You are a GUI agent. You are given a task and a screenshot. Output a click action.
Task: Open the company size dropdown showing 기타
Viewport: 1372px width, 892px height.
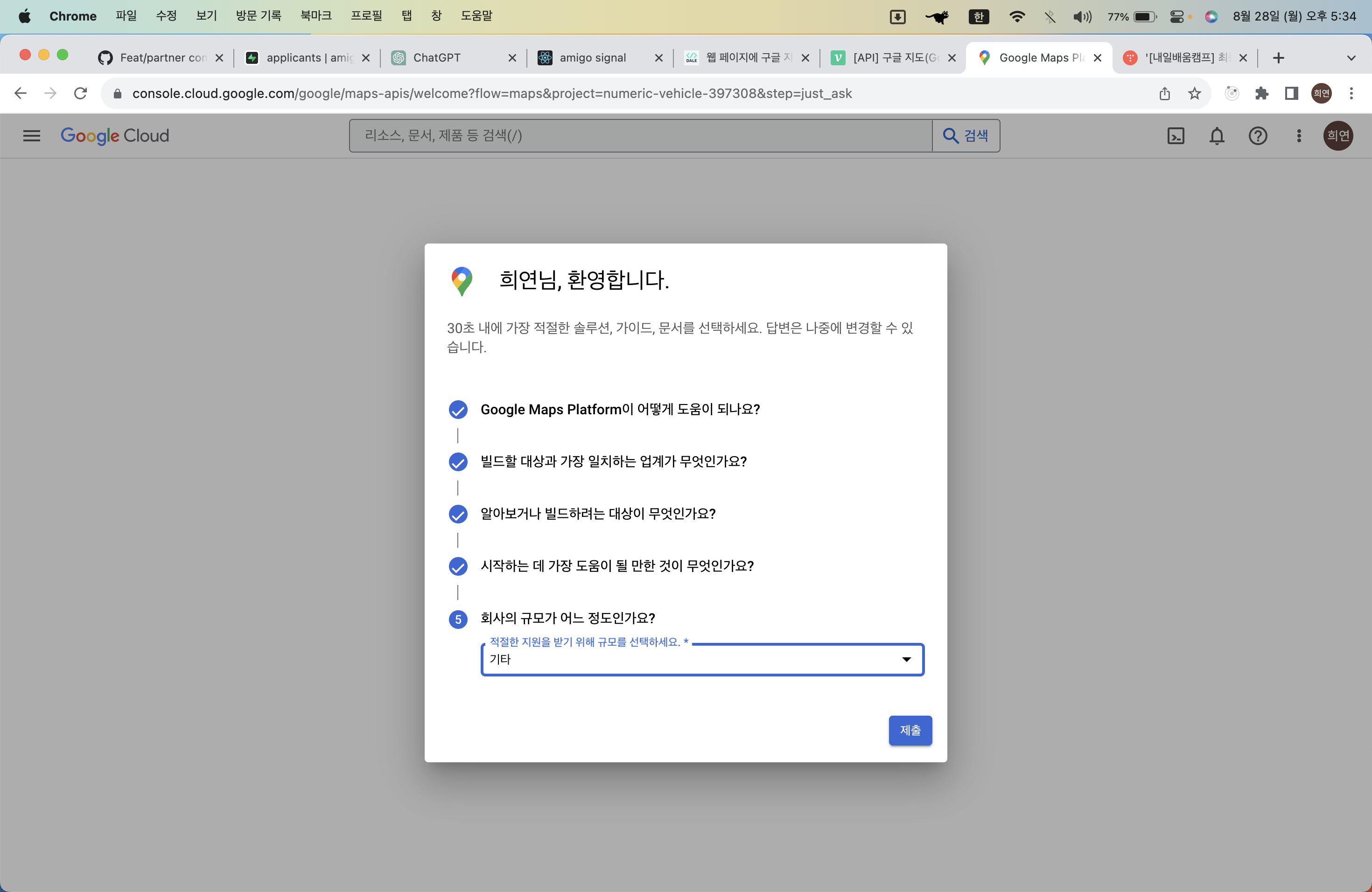click(x=702, y=659)
